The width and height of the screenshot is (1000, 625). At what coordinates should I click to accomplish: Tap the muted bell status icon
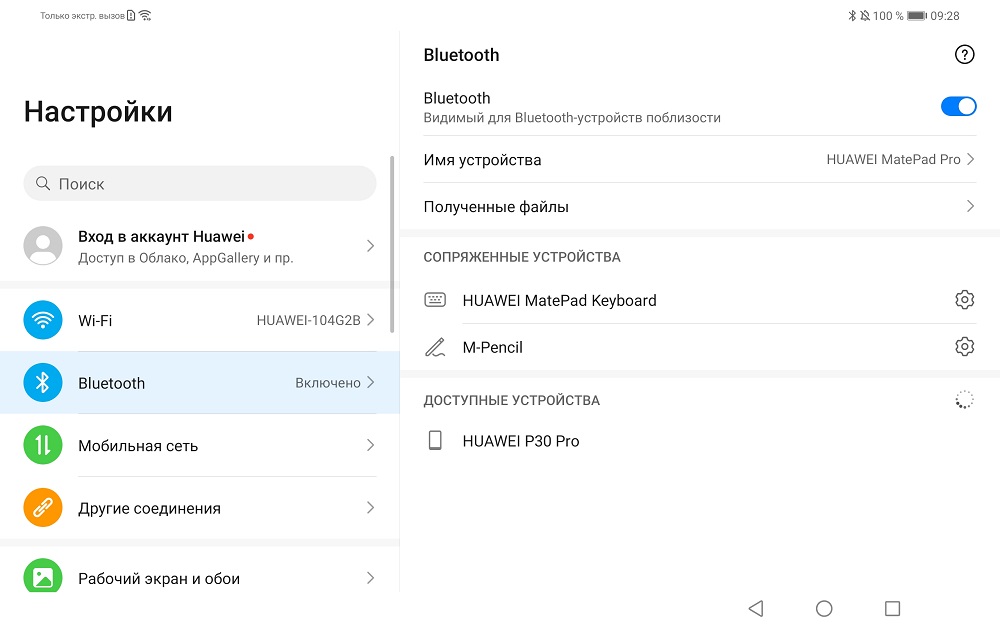(x=865, y=15)
